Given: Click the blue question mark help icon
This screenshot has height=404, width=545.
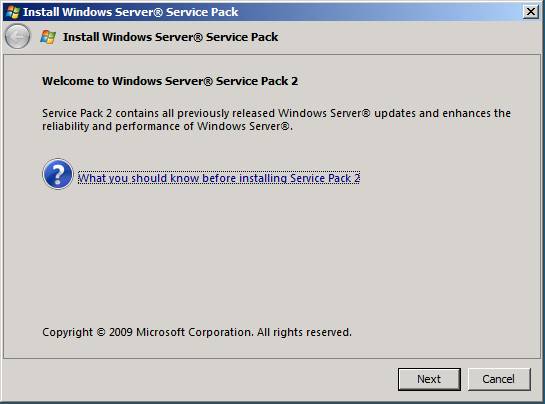Looking at the screenshot, I should tap(58, 174).
